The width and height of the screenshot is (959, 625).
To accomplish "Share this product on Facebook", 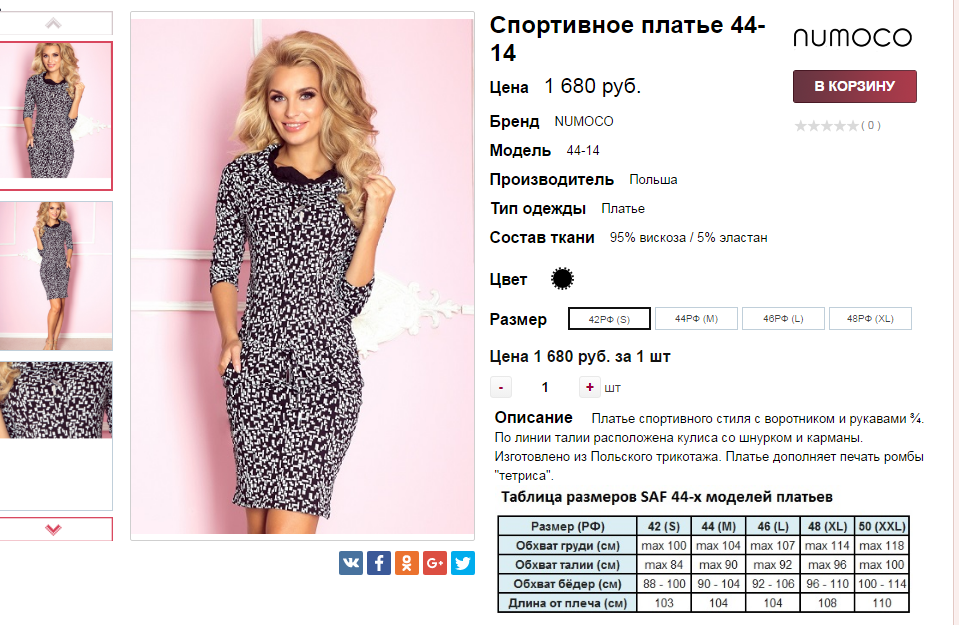I will pyautogui.click(x=379, y=563).
